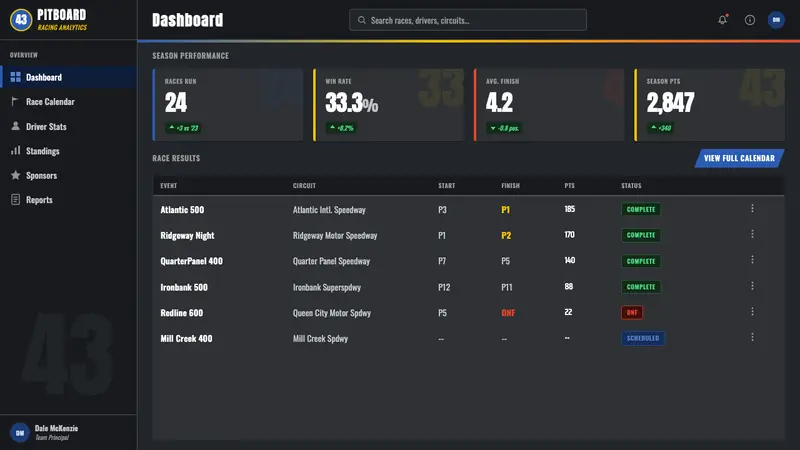Click the red DNF finish text
800x450 pixels.
pyautogui.click(x=508, y=313)
